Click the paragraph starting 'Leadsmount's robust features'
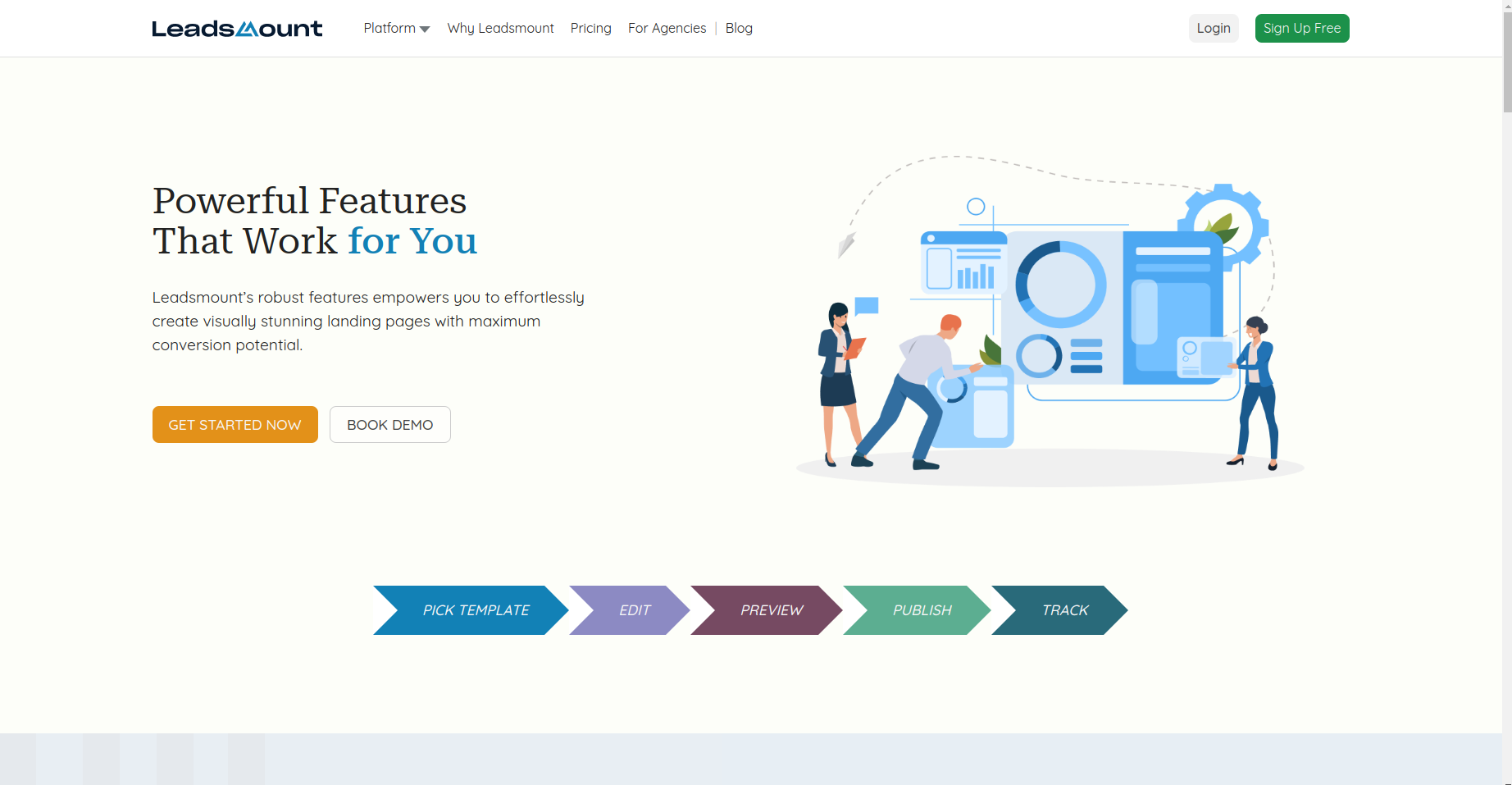1512x785 pixels. [x=368, y=321]
